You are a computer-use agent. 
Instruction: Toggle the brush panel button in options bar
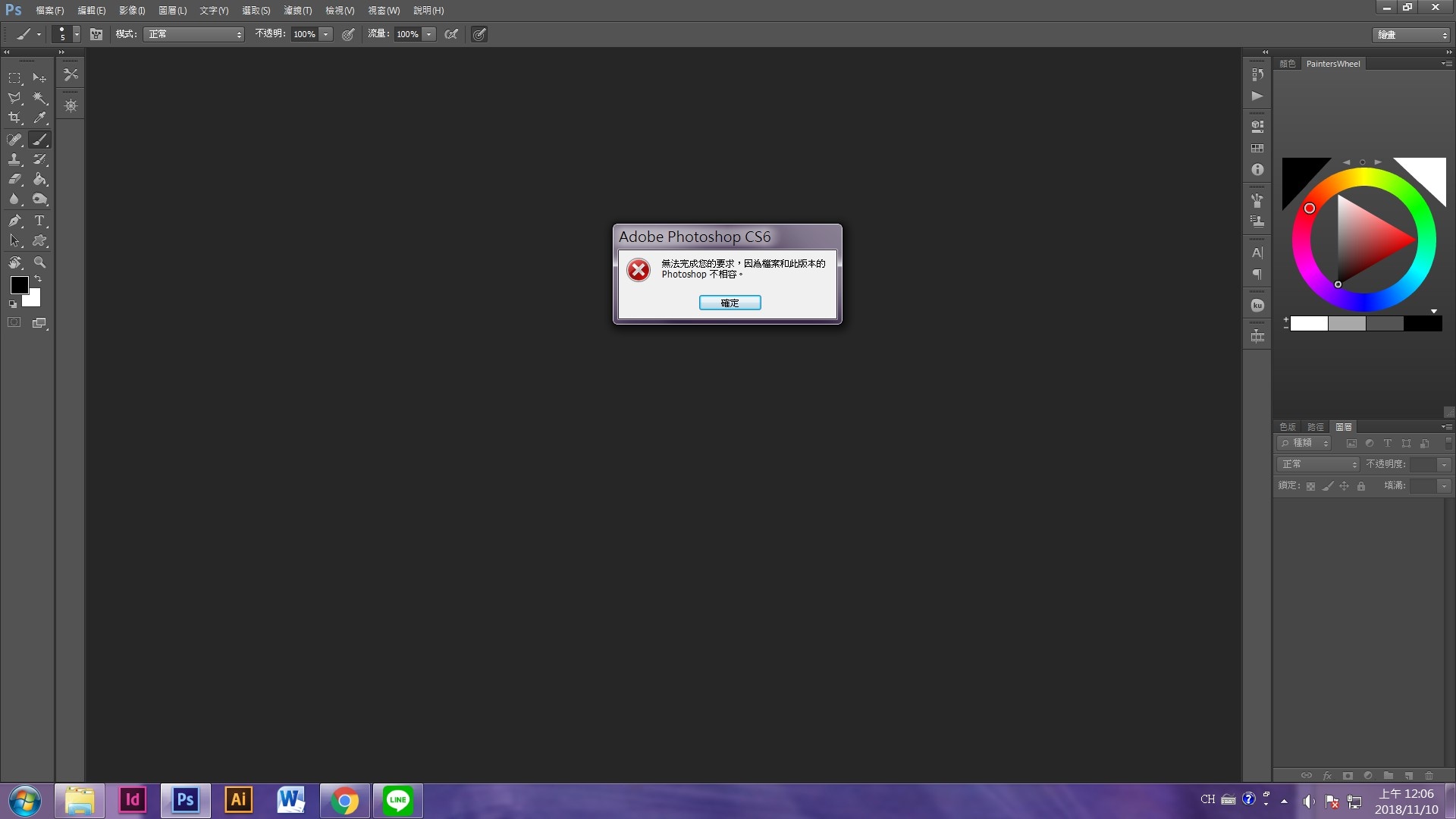click(96, 34)
